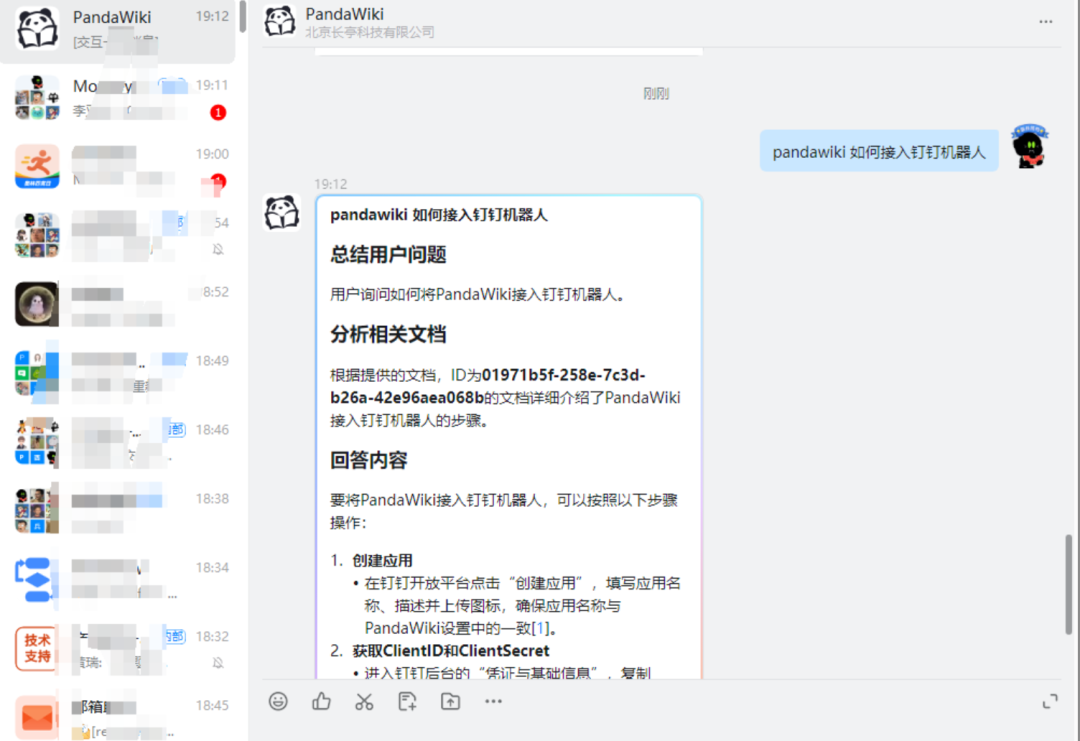Open the group chat at 19:11 with unread badge

point(118,98)
